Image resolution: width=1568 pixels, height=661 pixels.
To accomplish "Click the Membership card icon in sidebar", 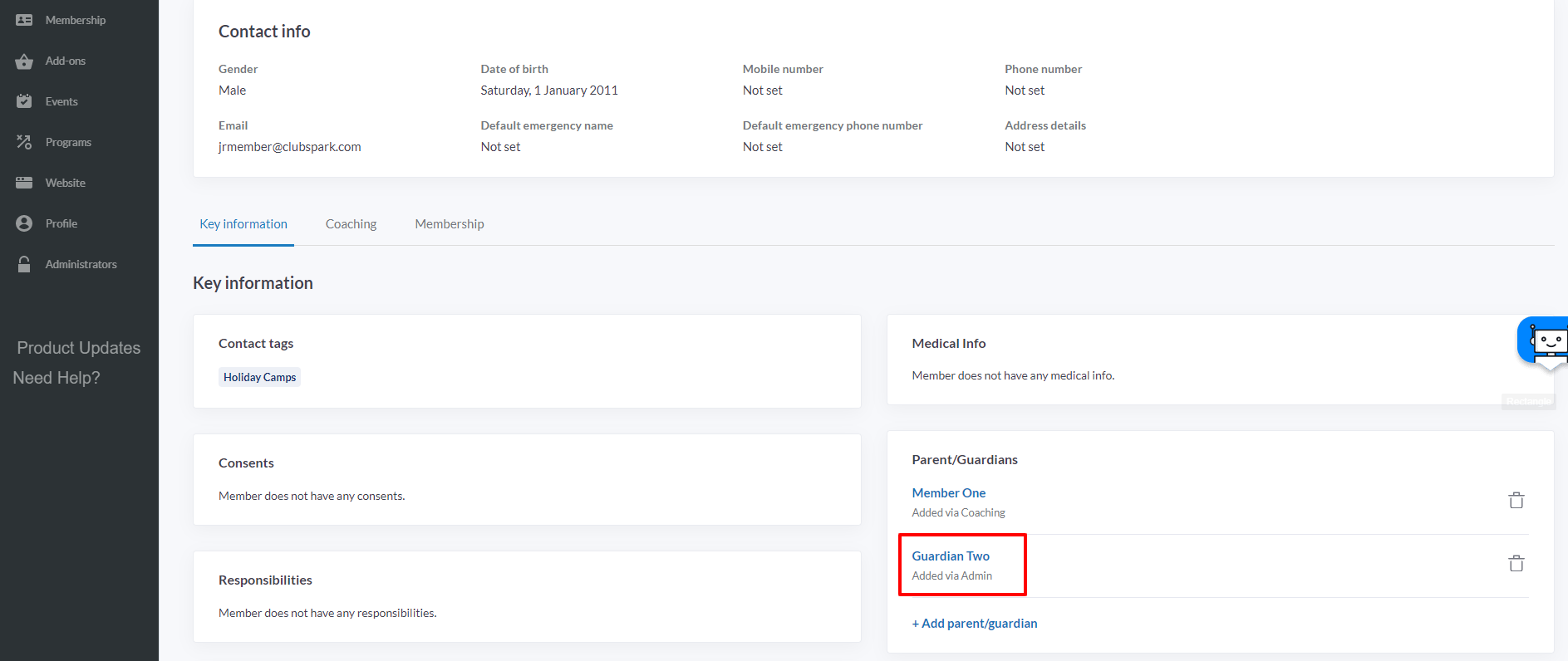I will (24, 20).
